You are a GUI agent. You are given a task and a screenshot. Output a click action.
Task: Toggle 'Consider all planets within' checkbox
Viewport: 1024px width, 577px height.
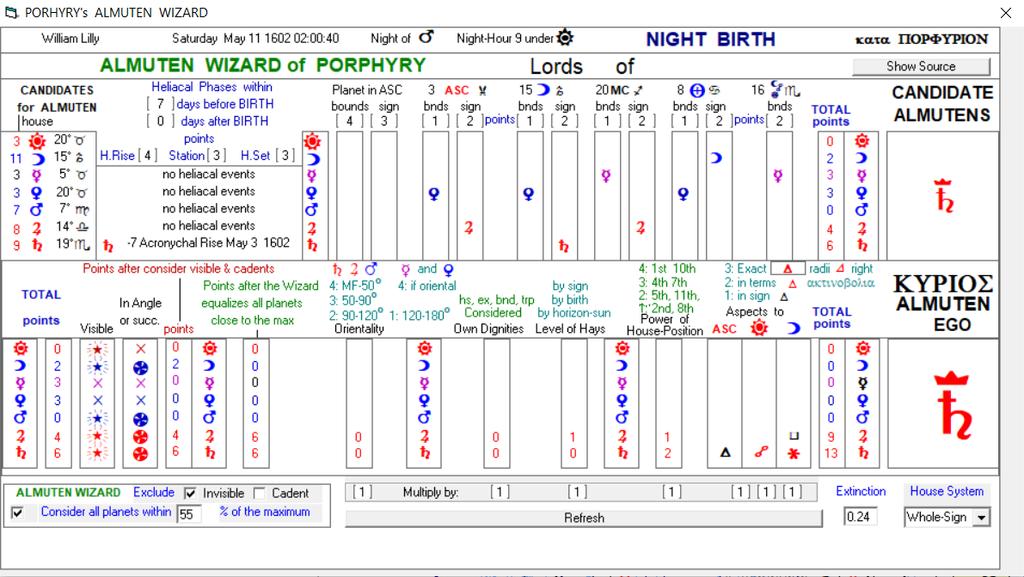pos(18,512)
